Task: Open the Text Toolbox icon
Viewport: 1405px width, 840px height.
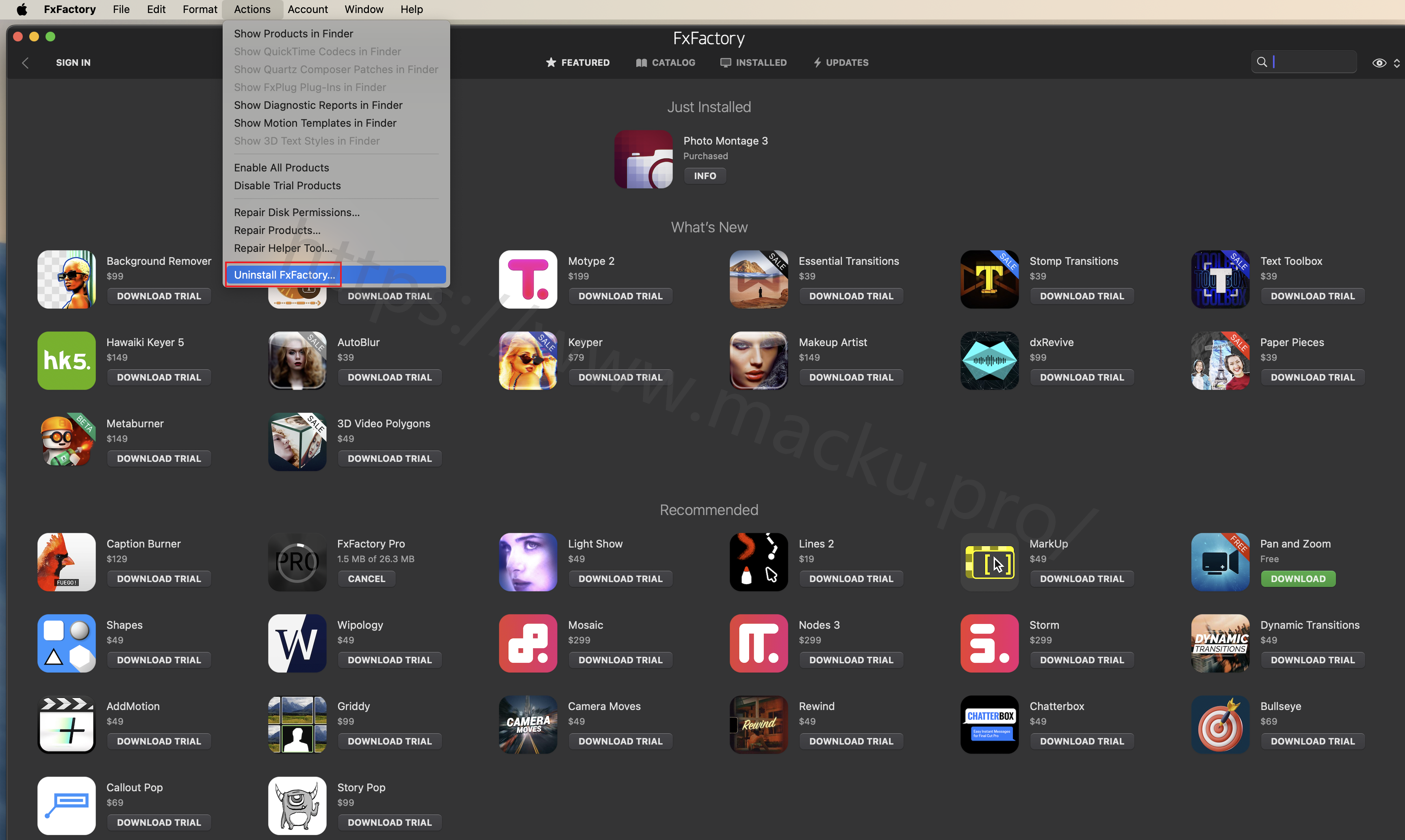Action: coord(1221,279)
